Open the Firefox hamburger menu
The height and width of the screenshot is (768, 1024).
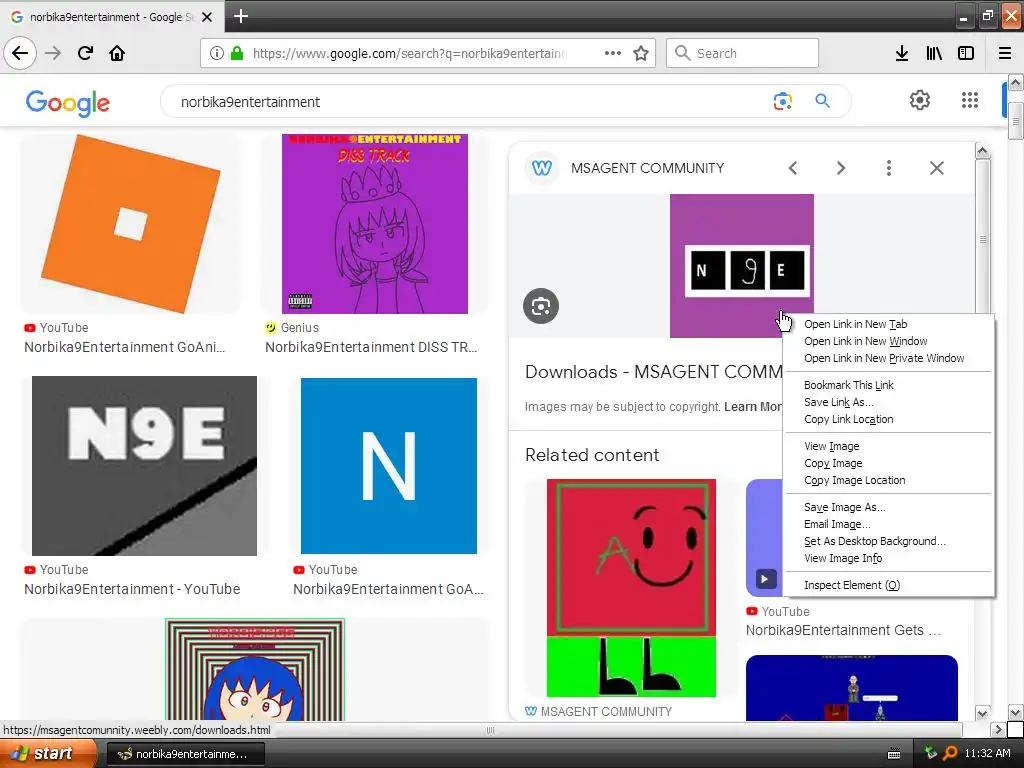[1005, 53]
